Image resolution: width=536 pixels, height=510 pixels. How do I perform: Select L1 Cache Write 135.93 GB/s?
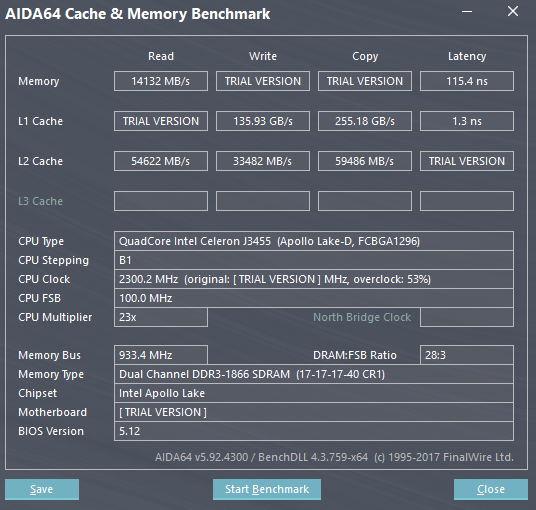coord(263,121)
